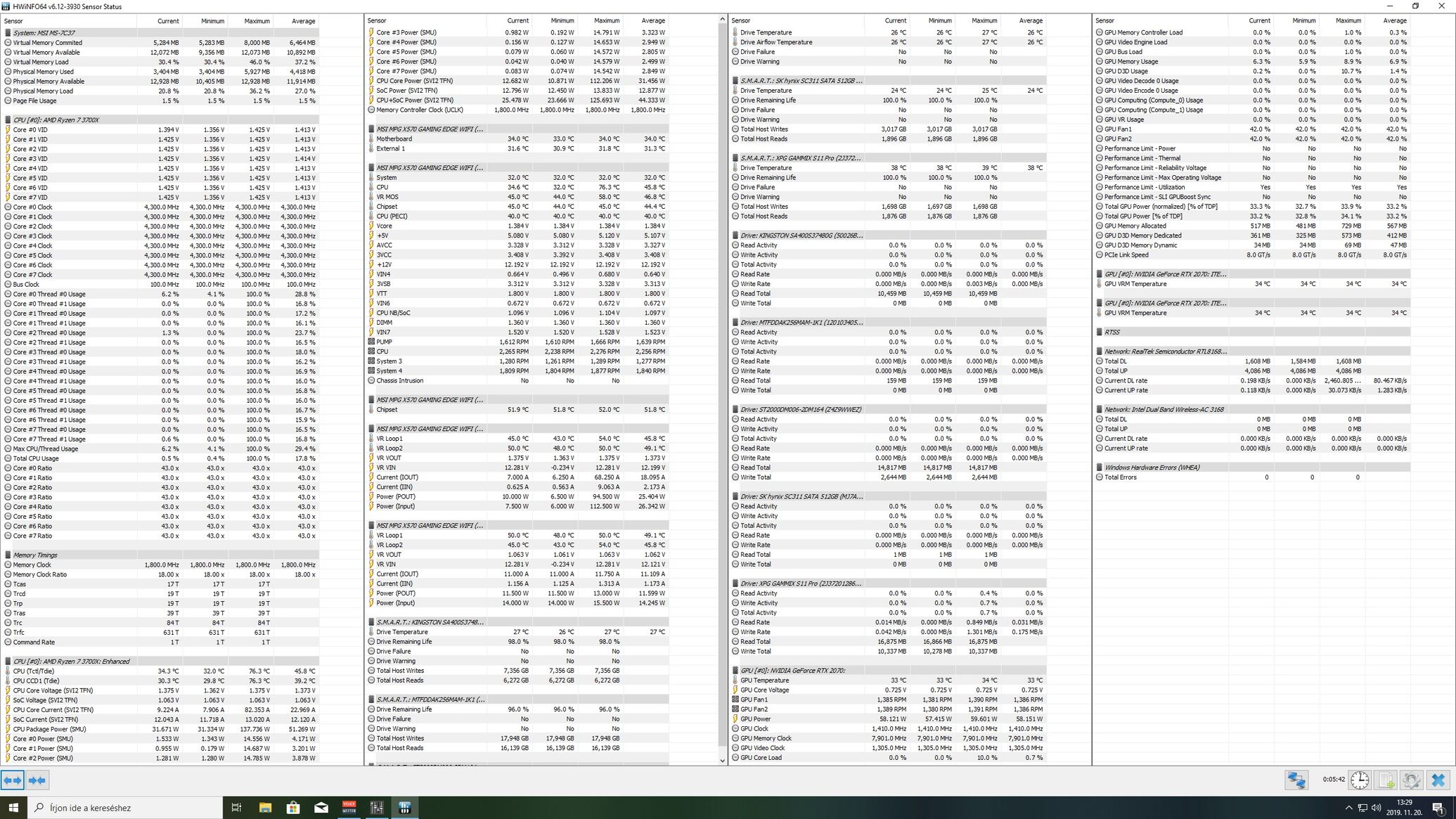Open the remote network monitoring icon

point(1296,780)
